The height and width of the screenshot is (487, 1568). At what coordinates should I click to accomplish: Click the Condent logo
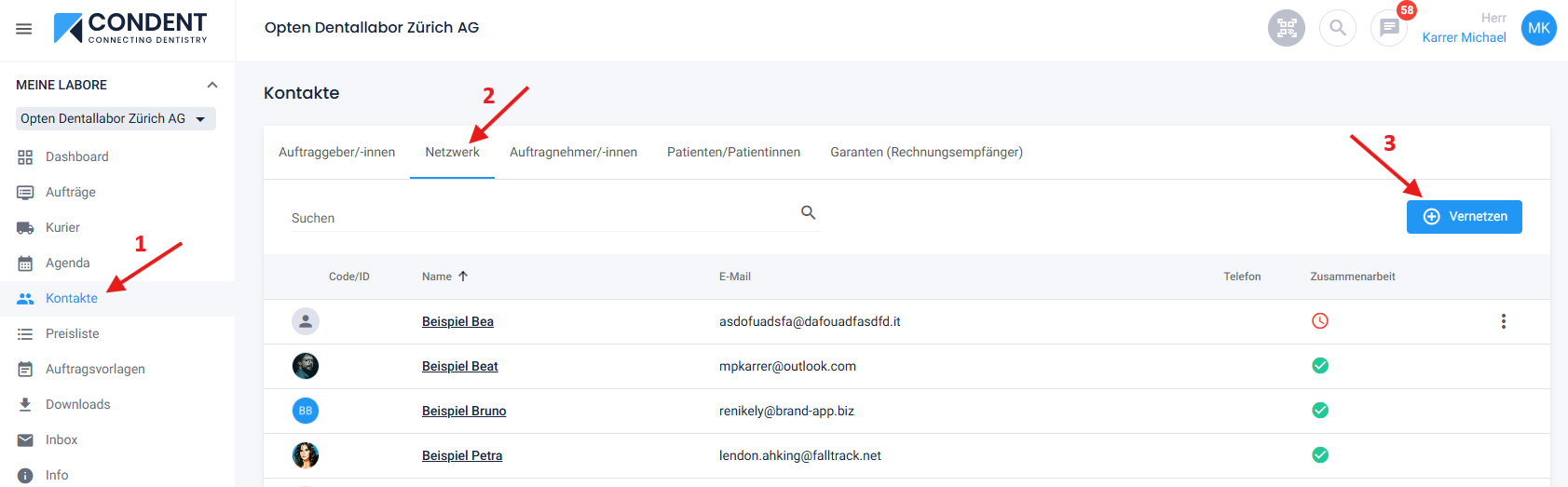(x=130, y=28)
